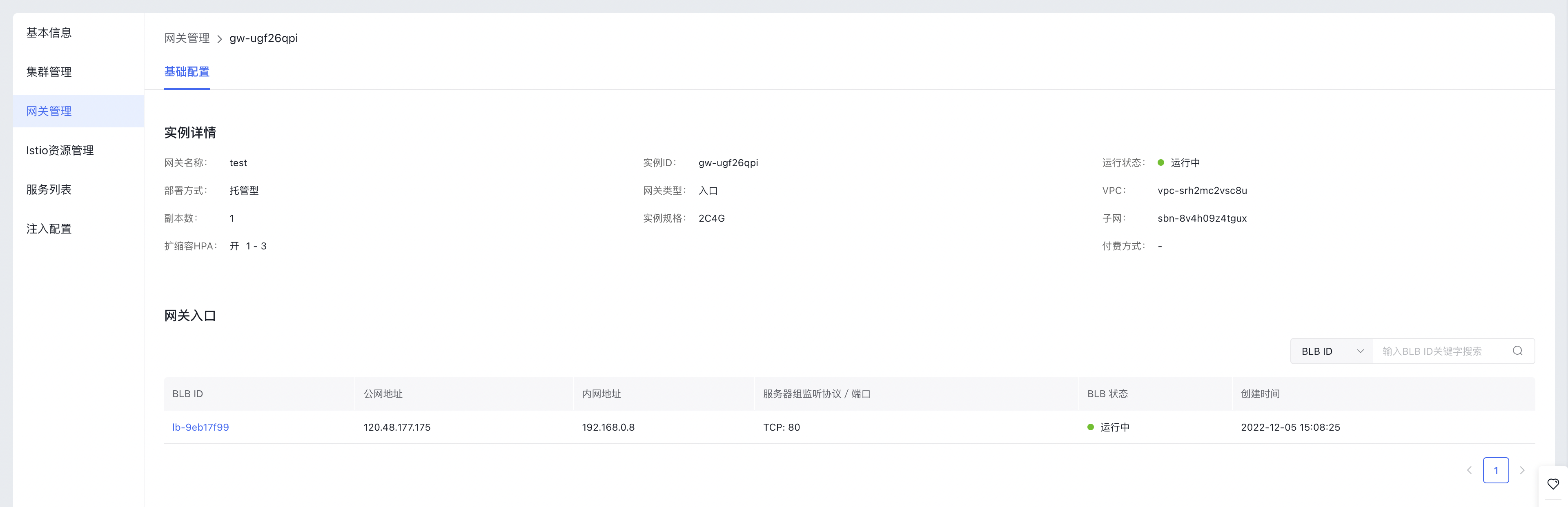Click the 服务器组监听协议 / 端口 column header
This screenshot has height=507, width=1568.
[817, 394]
